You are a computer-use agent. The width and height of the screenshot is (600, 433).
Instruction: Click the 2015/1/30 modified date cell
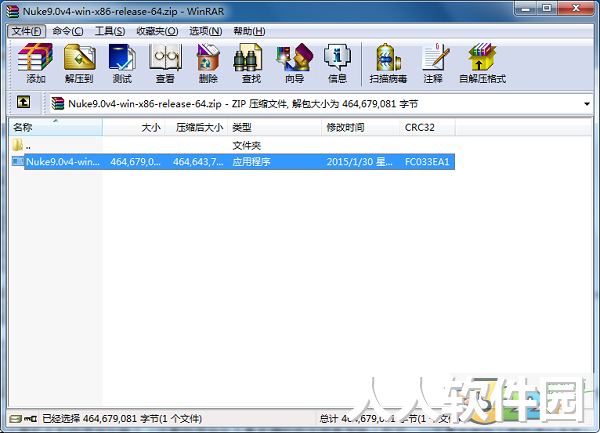359,162
